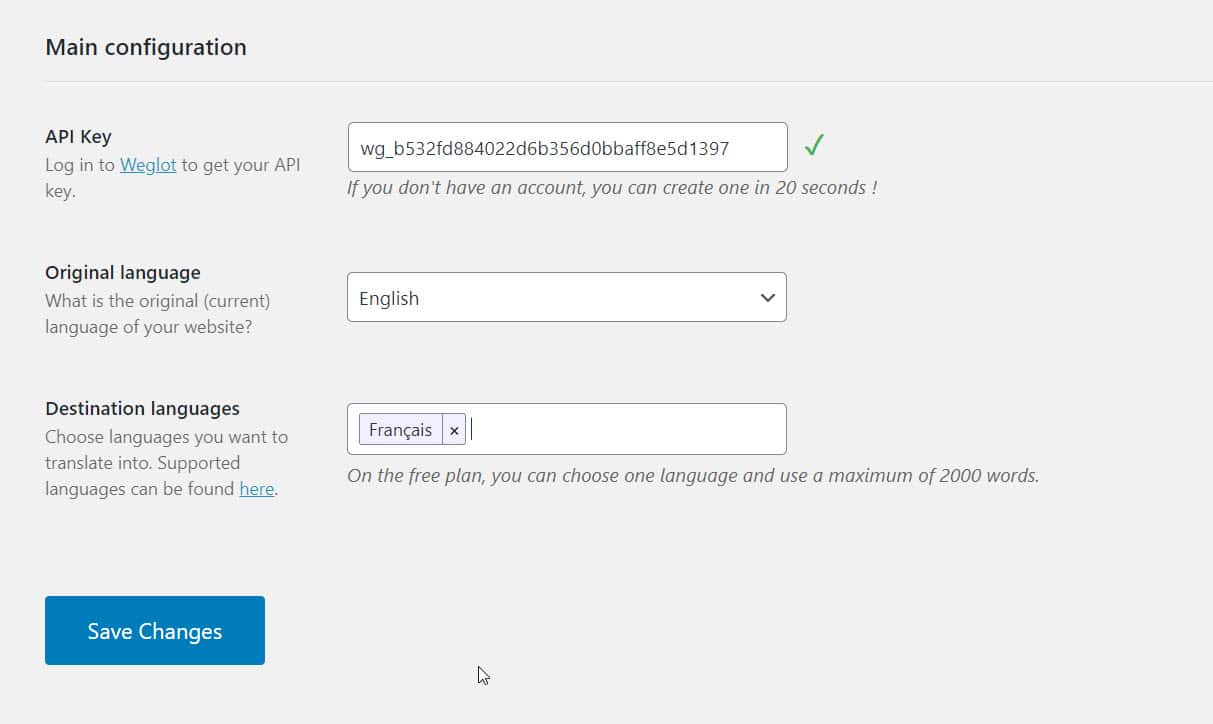Open the English combo box to change language
1213x724 pixels.
coord(566,297)
